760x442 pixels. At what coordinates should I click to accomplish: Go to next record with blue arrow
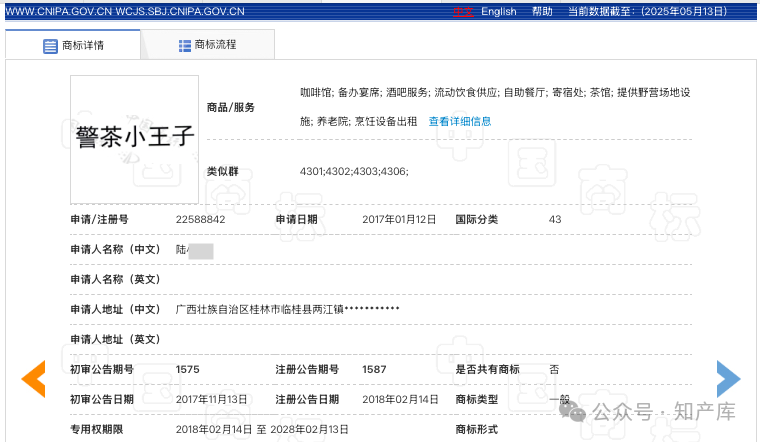pos(728,379)
